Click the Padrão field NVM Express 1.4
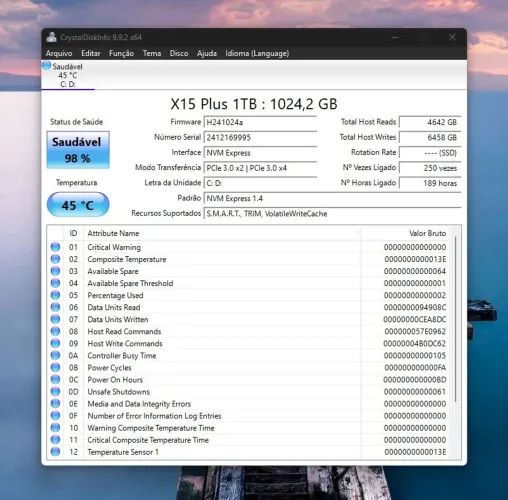The height and width of the screenshot is (500, 508). [x=332, y=198]
